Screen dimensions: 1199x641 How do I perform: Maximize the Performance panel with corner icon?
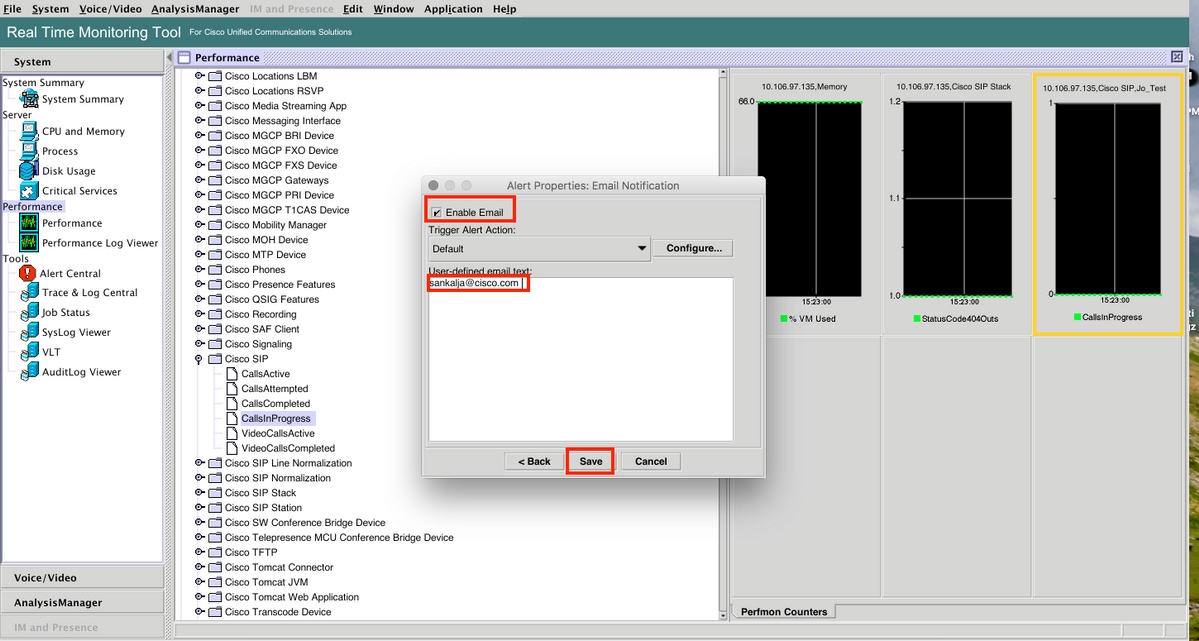(1177, 57)
